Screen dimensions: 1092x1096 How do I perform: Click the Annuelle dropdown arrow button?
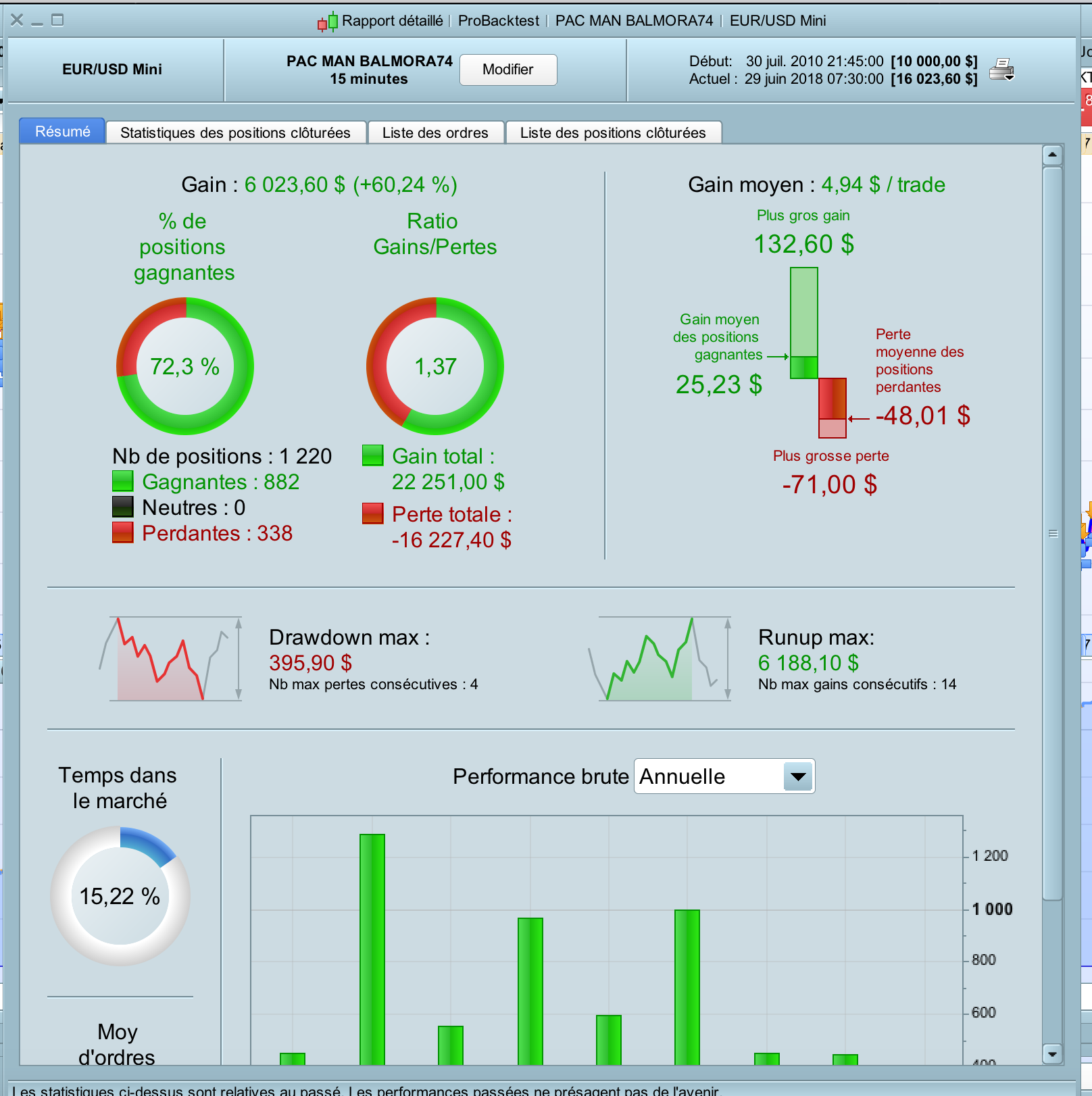click(x=798, y=776)
